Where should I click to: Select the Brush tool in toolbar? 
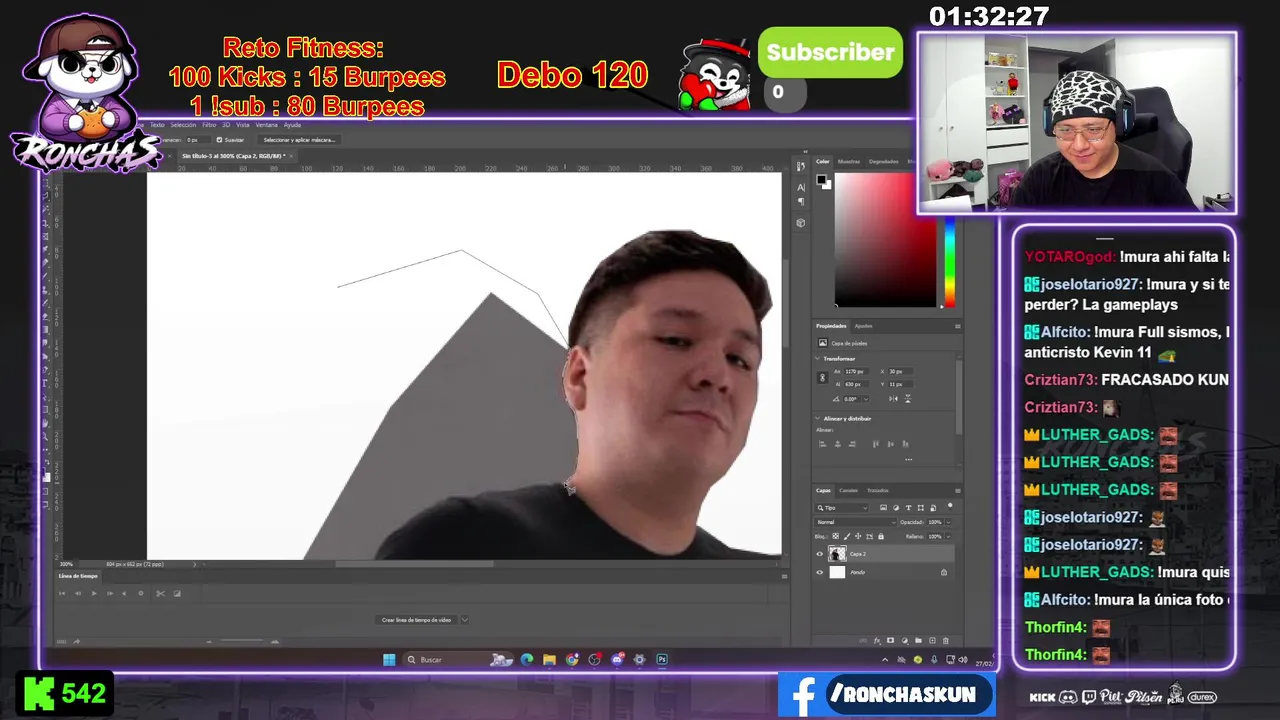point(45,276)
